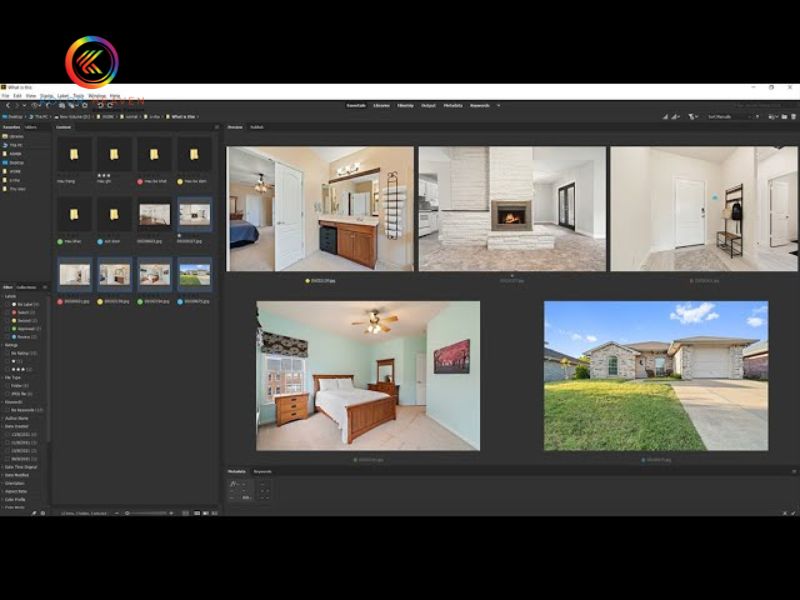Click Desktop in the path bar

(x=13, y=117)
